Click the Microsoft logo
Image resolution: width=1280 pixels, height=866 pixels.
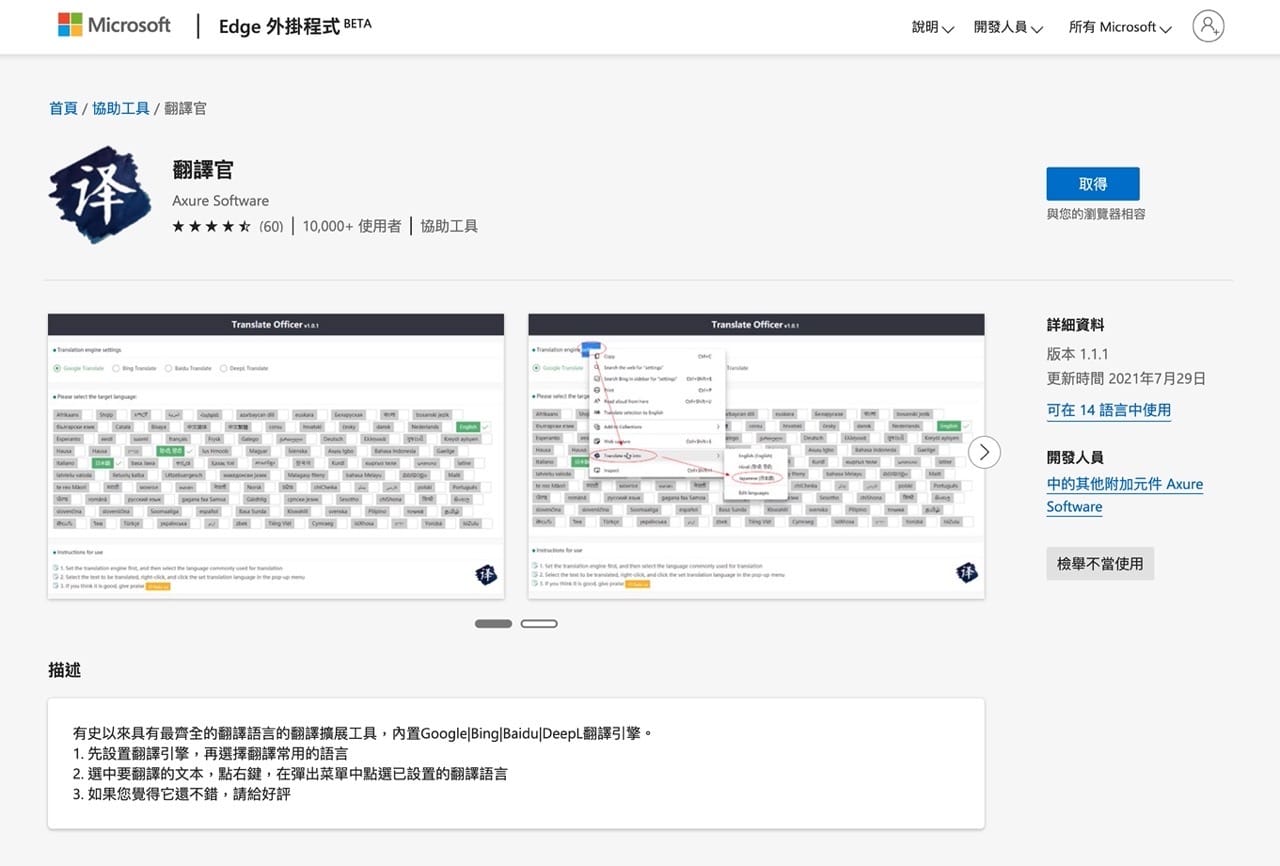(x=114, y=26)
